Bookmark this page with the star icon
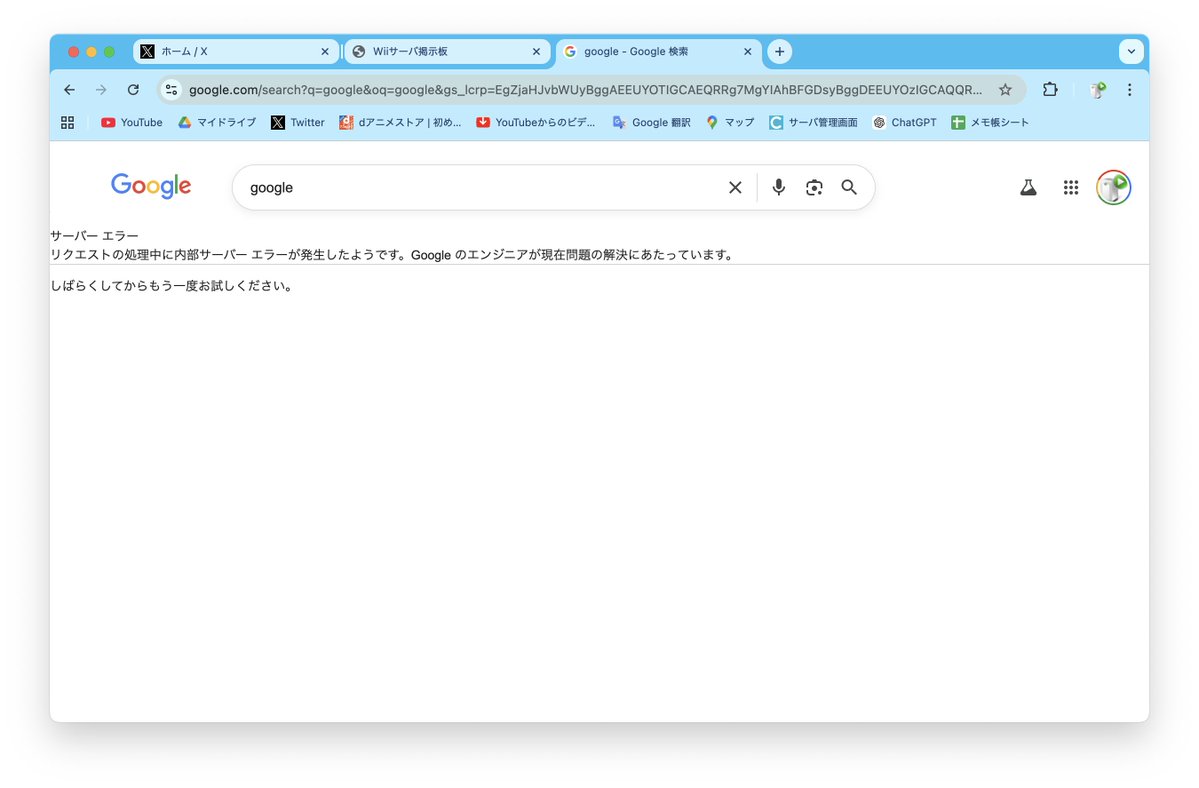The width and height of the screenshot is (1199, 788). click(x=1005, y=89)
